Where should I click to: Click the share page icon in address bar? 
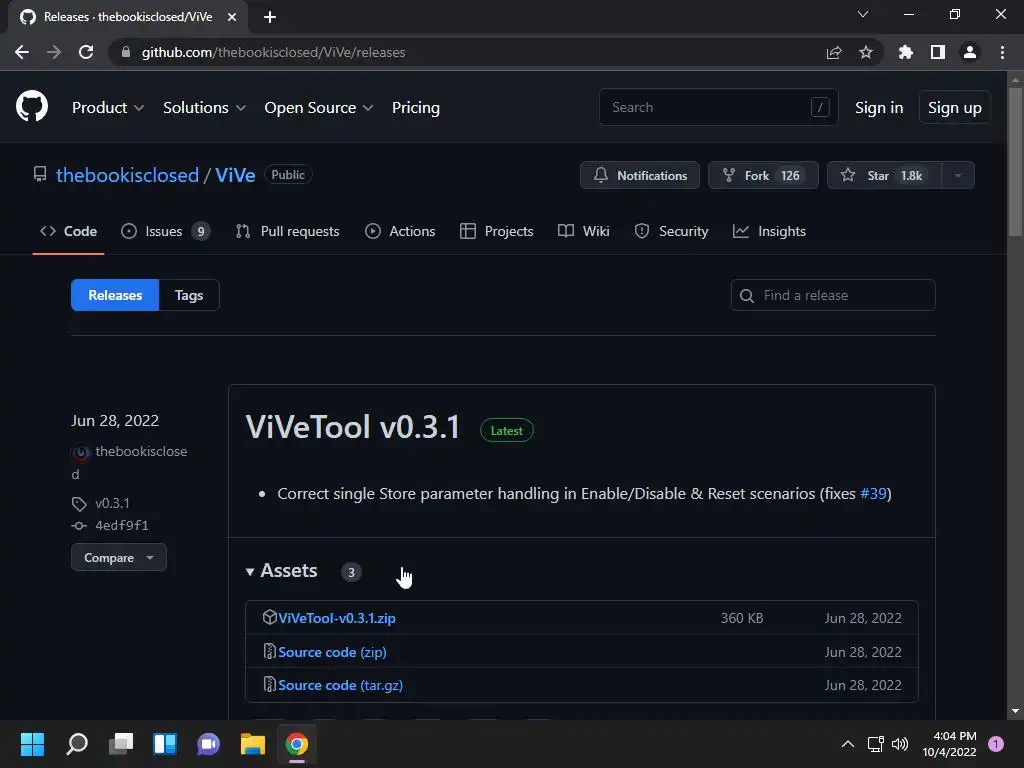[834, 52]
